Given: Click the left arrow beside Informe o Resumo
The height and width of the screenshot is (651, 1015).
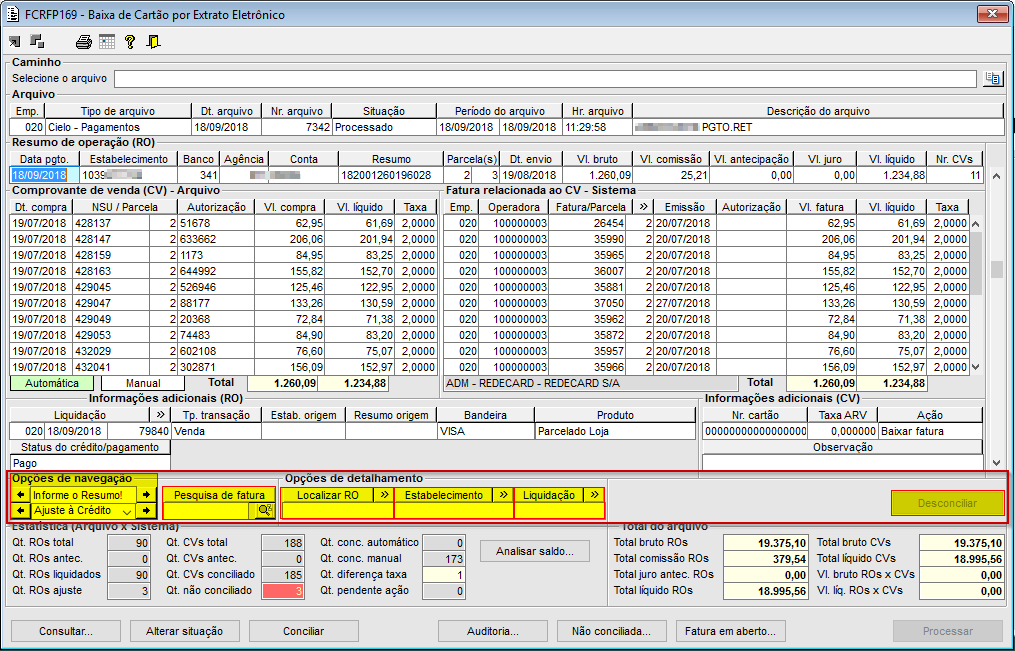Looking at the screenshot, I should pyautogui.click(x=20, y=495).
